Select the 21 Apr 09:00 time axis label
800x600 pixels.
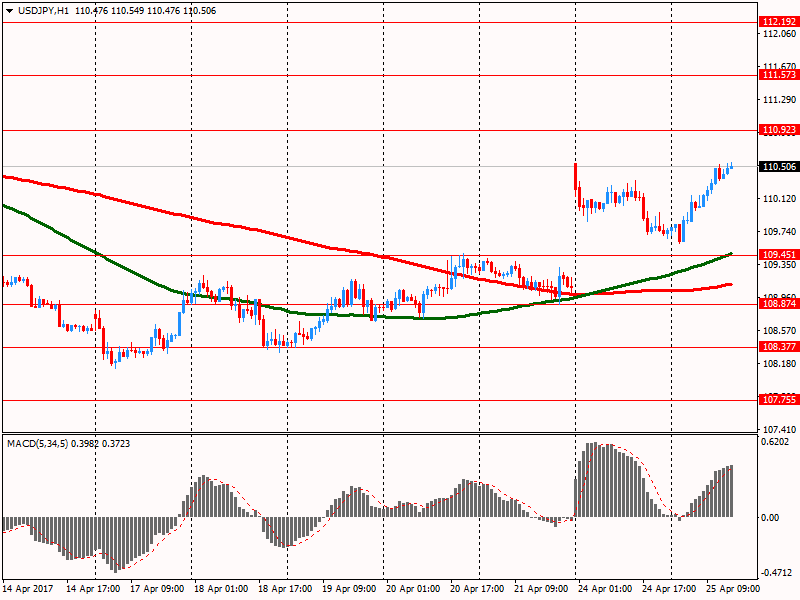point(541,589)
